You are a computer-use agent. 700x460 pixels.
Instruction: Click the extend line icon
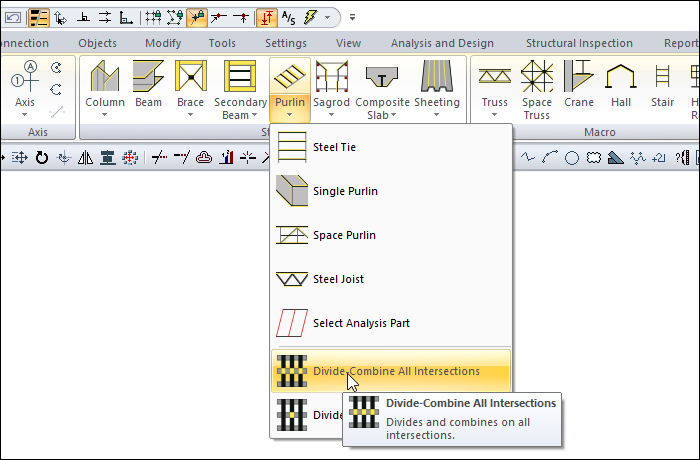click(x=182, y=158)
